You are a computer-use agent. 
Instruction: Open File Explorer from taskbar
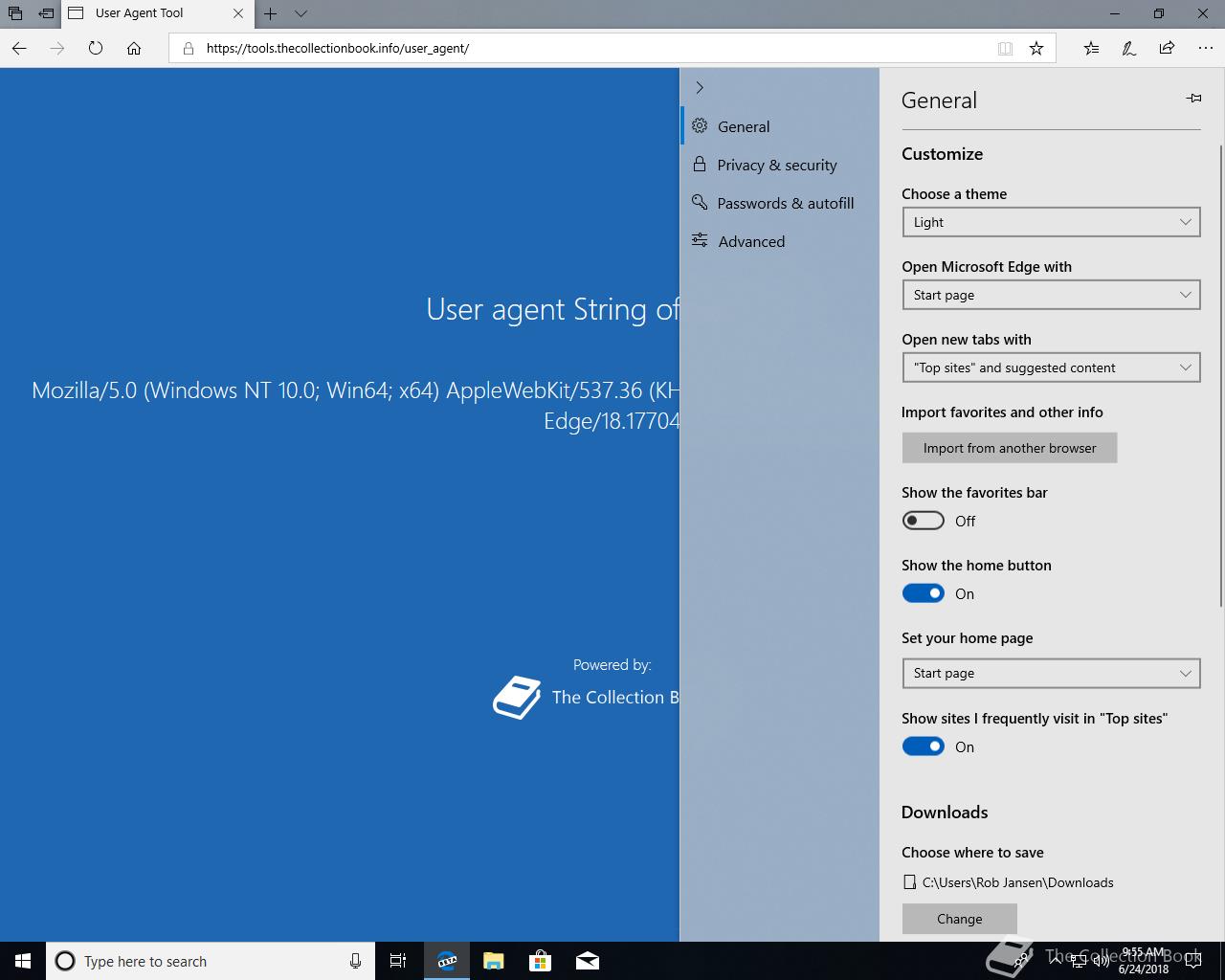click(494, 961)
